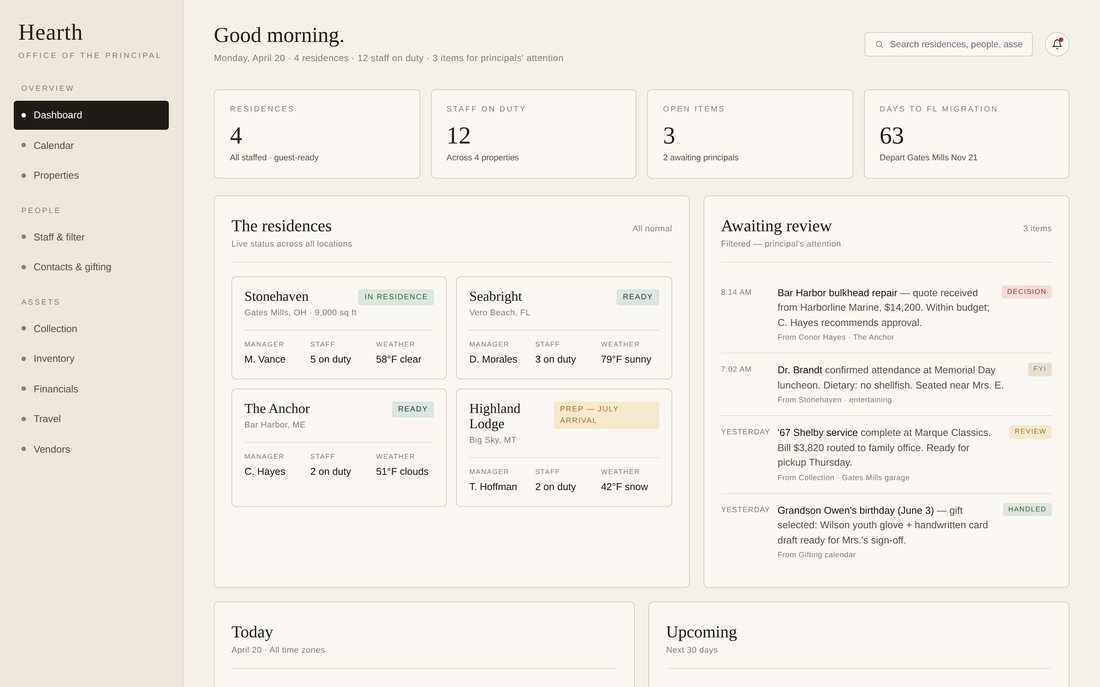Click '3 on duty' staff value
1100x687 pixels.
556,359
